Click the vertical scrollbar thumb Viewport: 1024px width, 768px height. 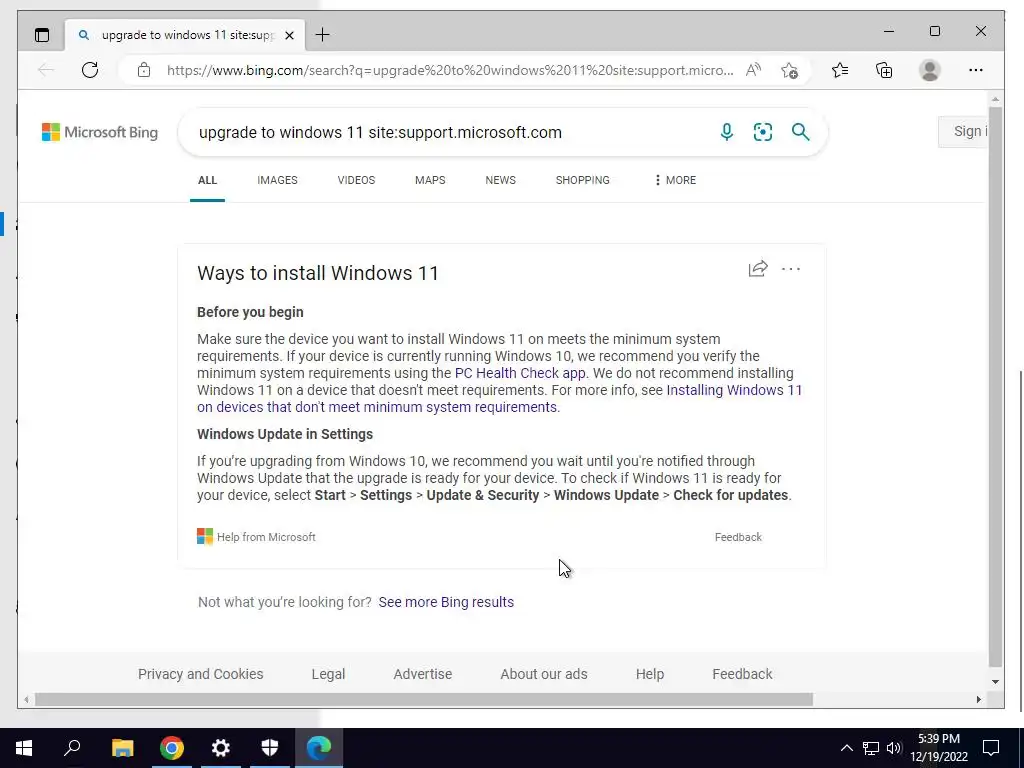pos(995,387)
